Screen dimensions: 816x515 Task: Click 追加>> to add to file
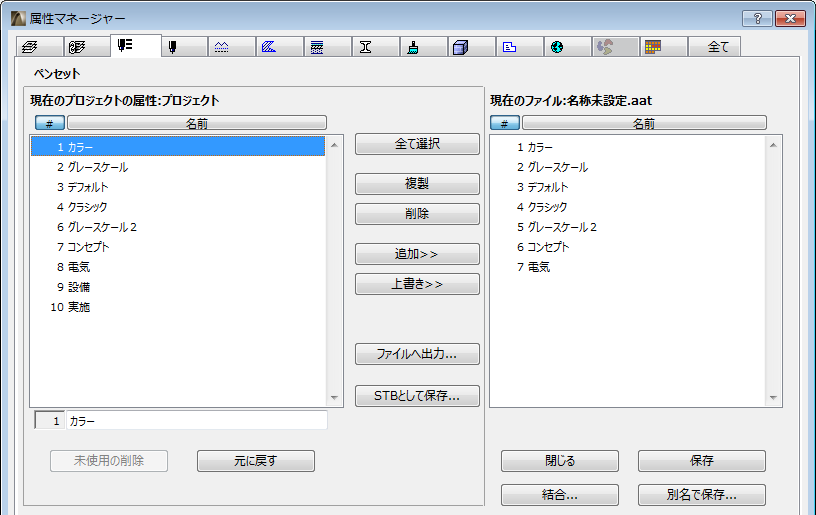(417, 254)
